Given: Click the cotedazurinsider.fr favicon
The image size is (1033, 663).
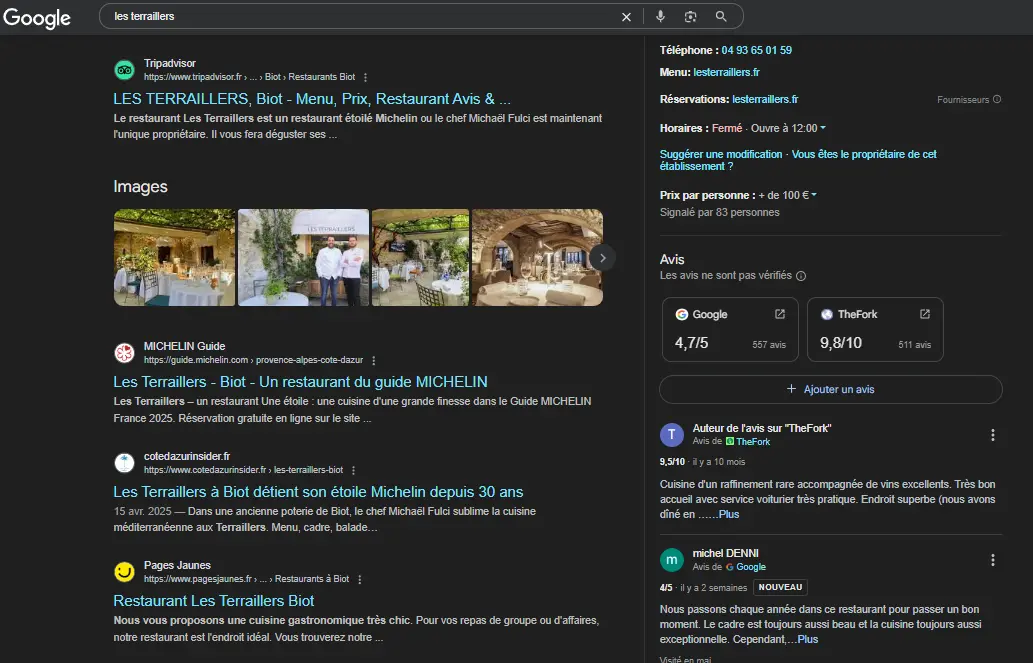Looking at the screenshot, I should (x=125, y=463).
